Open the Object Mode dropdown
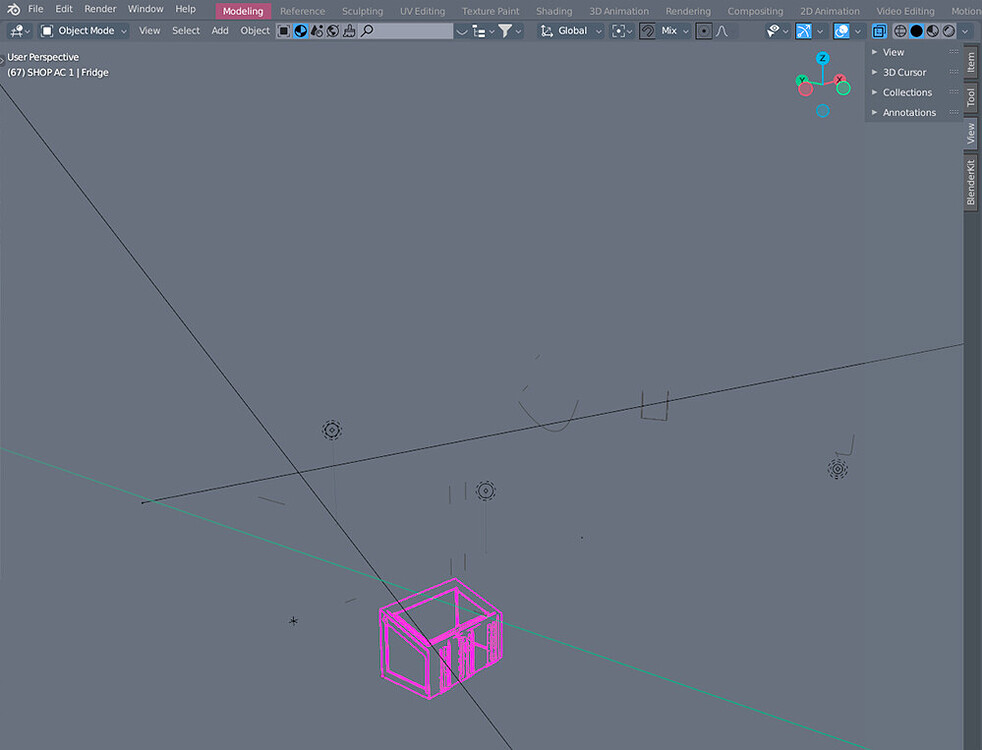Screen dimensions: 982x750 tap(83, 31)
